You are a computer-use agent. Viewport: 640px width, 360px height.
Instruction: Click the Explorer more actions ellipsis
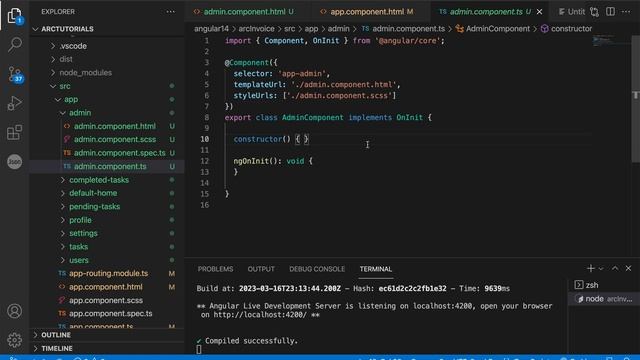coord(171,12)
